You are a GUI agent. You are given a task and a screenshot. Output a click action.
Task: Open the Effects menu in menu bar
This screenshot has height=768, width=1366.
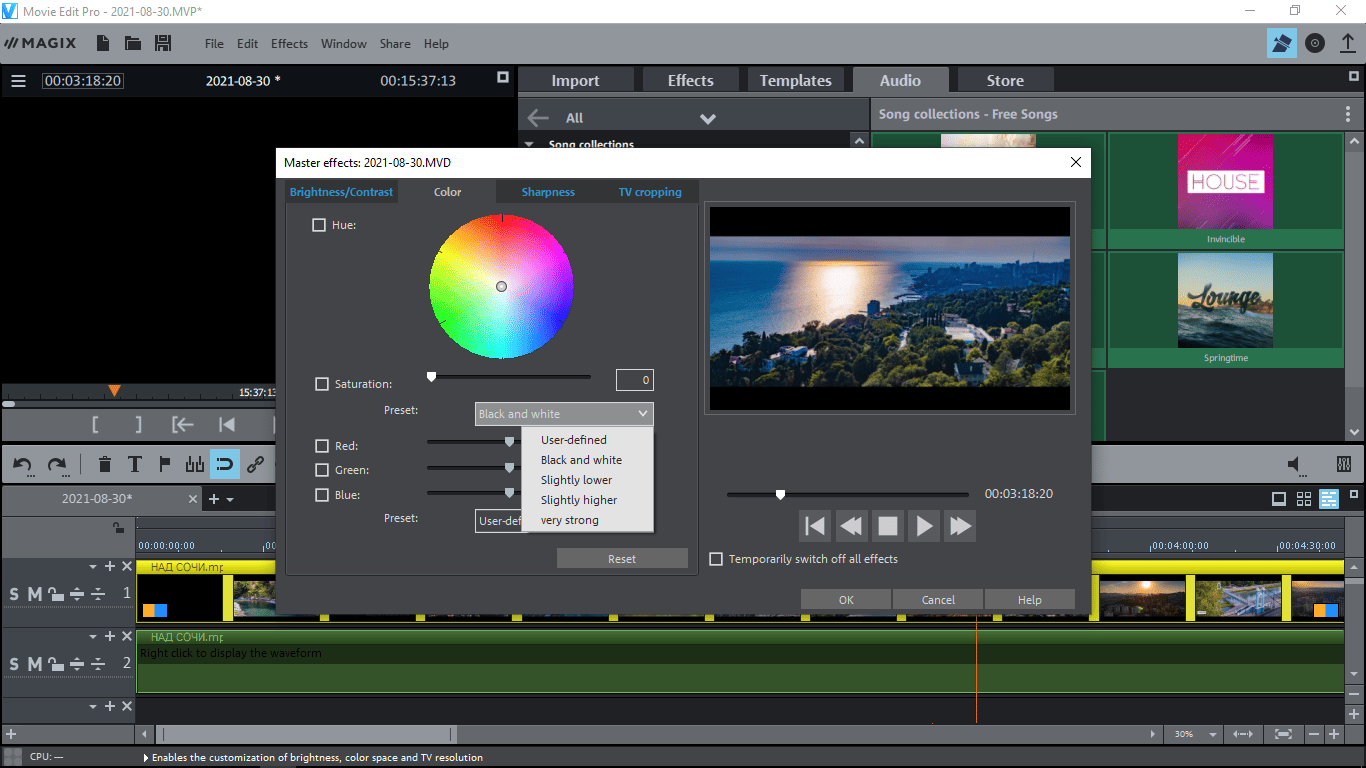click(289, 44)
